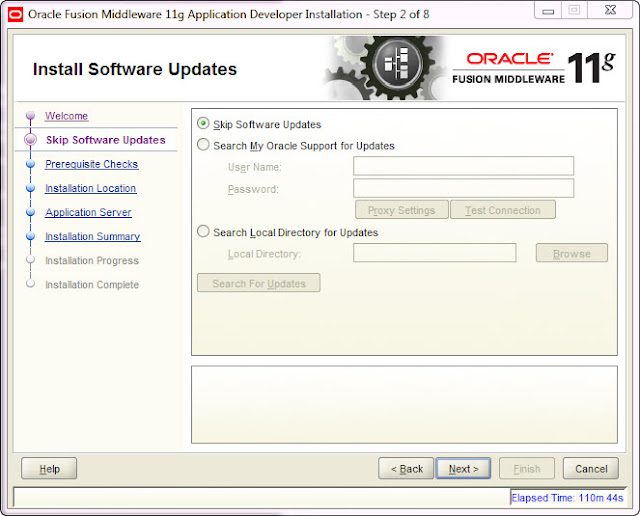The height and width of the screenshot is (516, 640).
Task: Click the Installation Complete step bullet icon
Action: point(30,284)
